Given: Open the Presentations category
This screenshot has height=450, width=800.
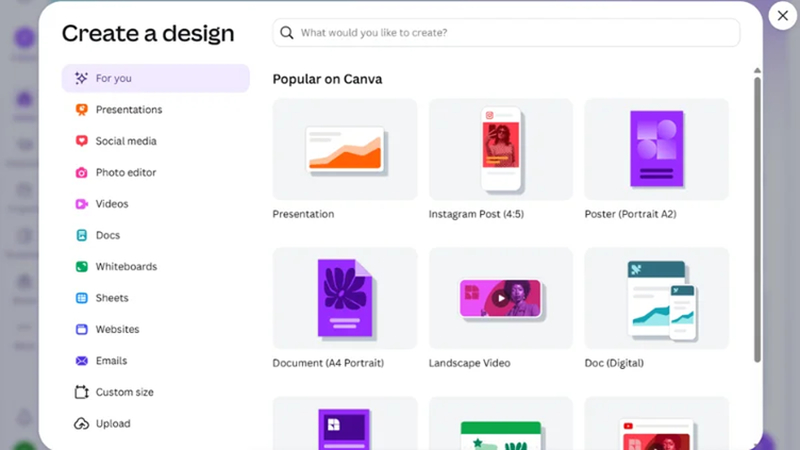Looking at the screenshot, I should [x=156, y=110].
